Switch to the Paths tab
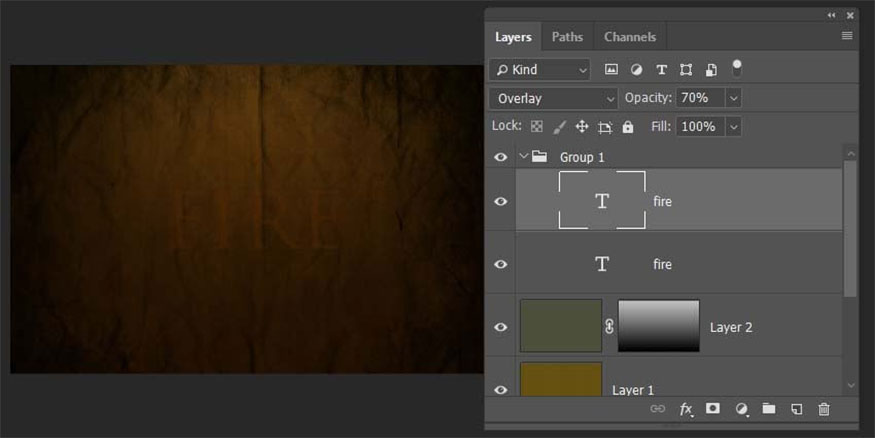The image size is (875, 438). tap(567, 37)
